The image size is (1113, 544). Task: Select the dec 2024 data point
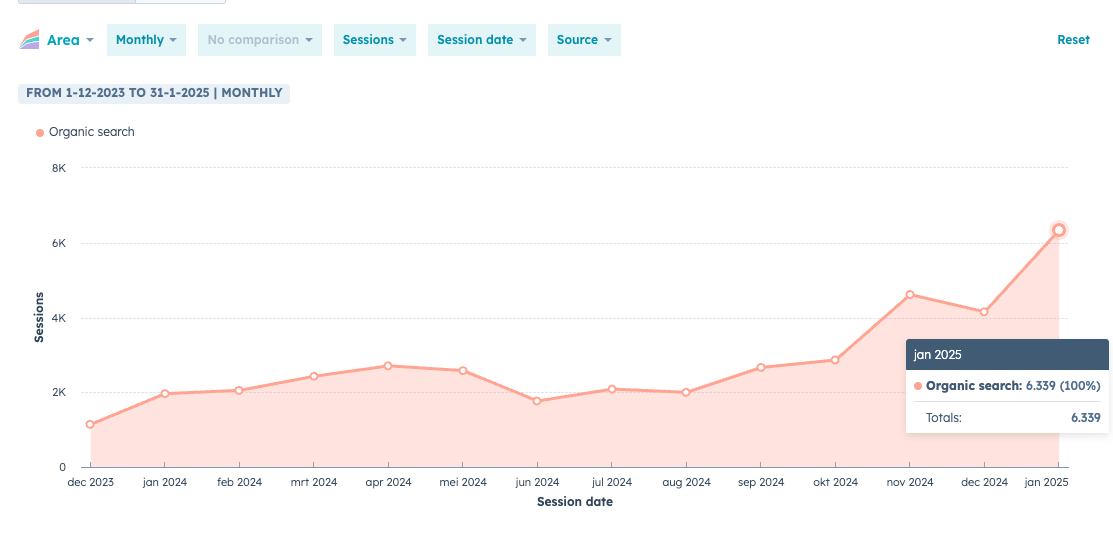coord(984,312)
